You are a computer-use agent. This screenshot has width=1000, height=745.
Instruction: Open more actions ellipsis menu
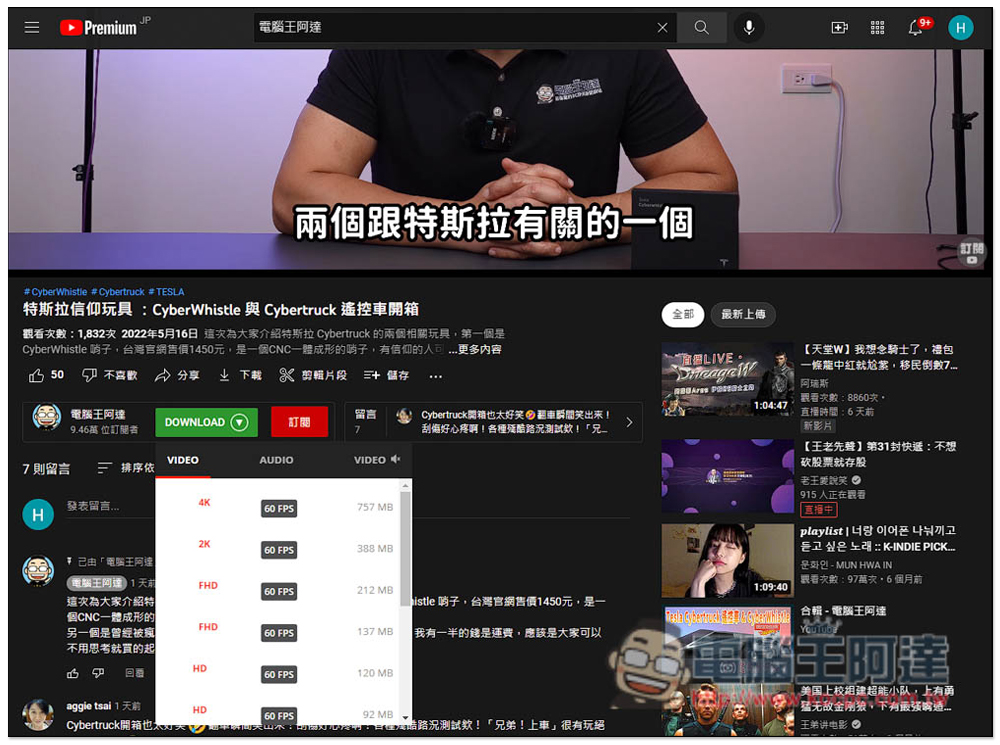pyautogui.click(x=436, y=376)
